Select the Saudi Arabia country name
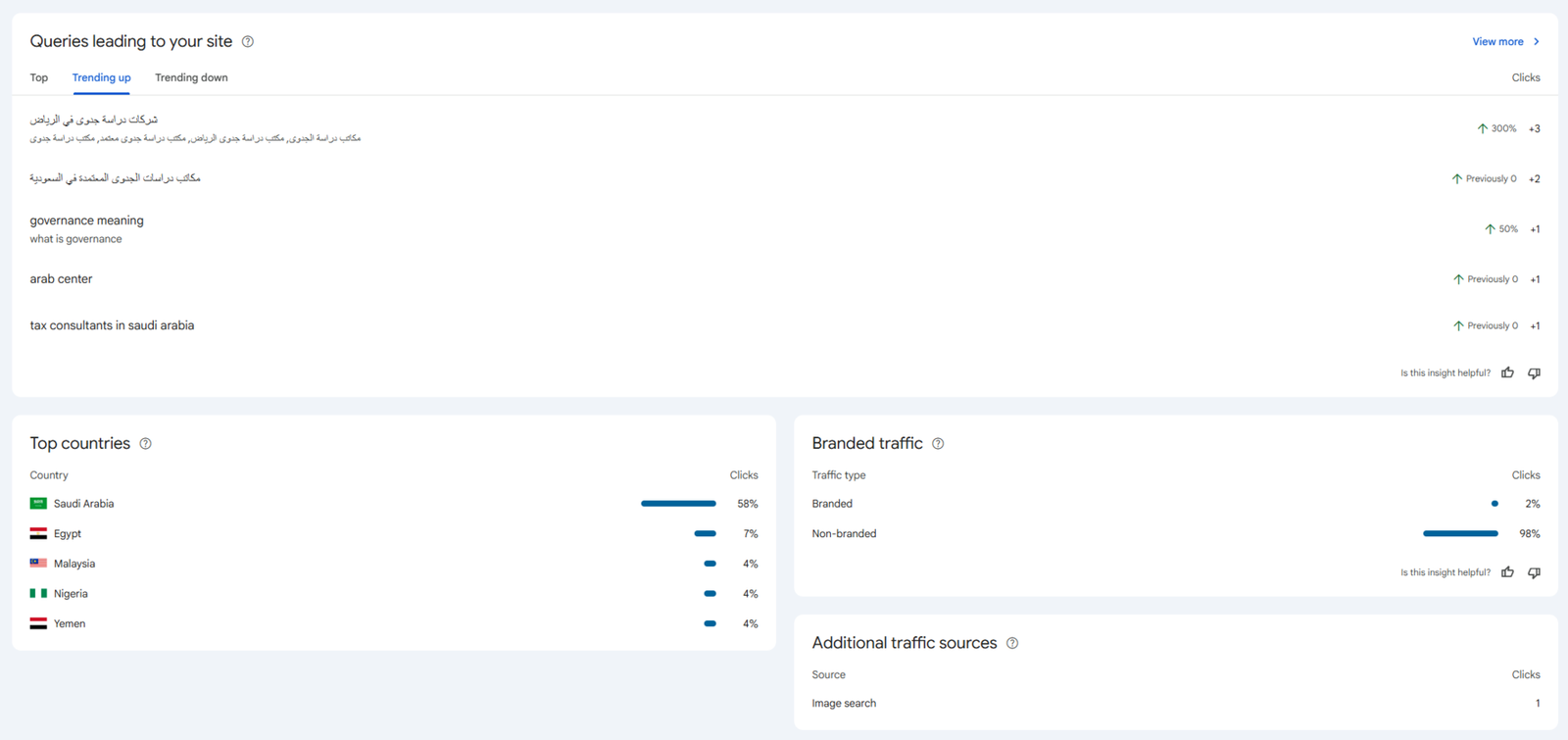Viewport: 1568px width, 740px height. pos(83,504)
